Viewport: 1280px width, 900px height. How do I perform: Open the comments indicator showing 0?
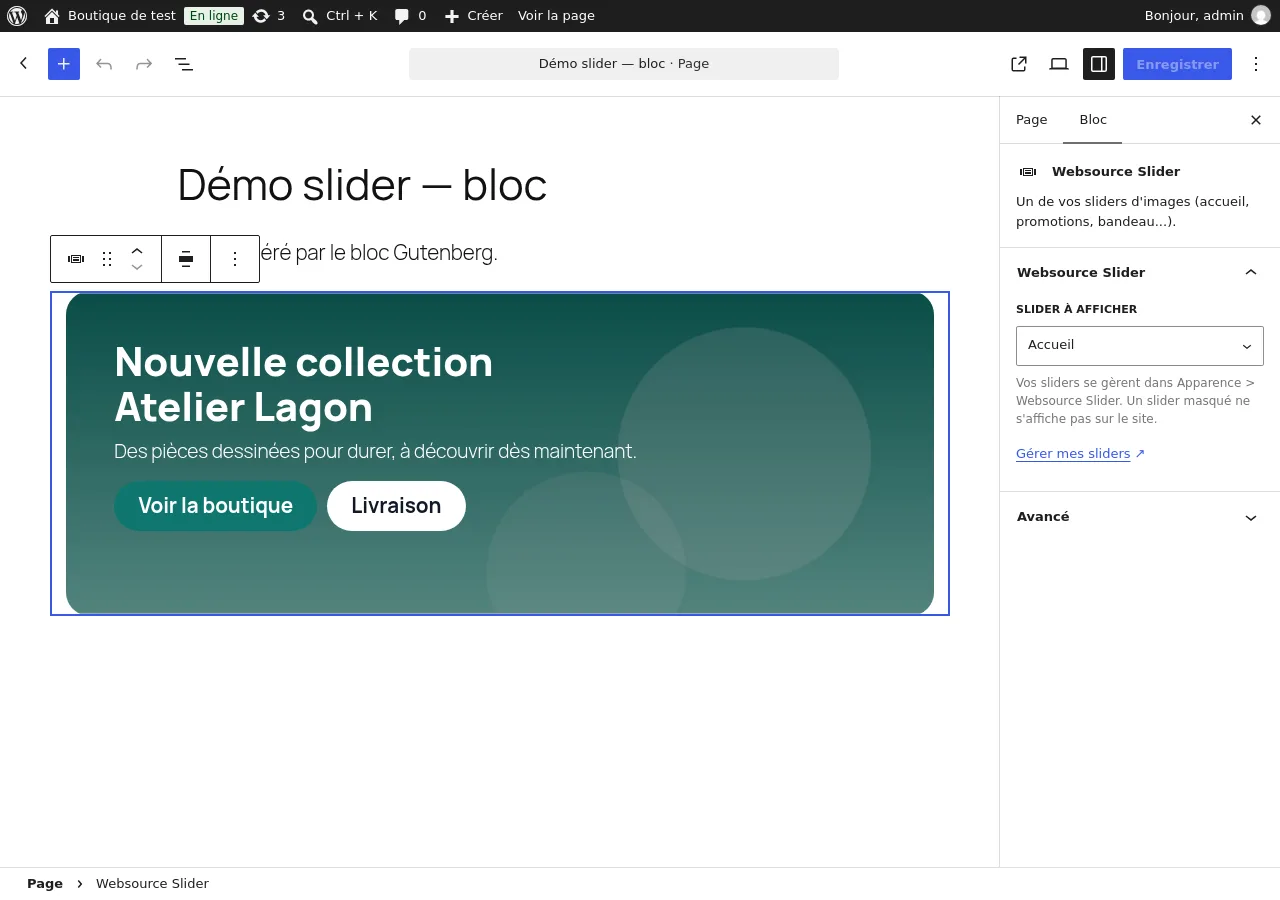tap(410, 16)
